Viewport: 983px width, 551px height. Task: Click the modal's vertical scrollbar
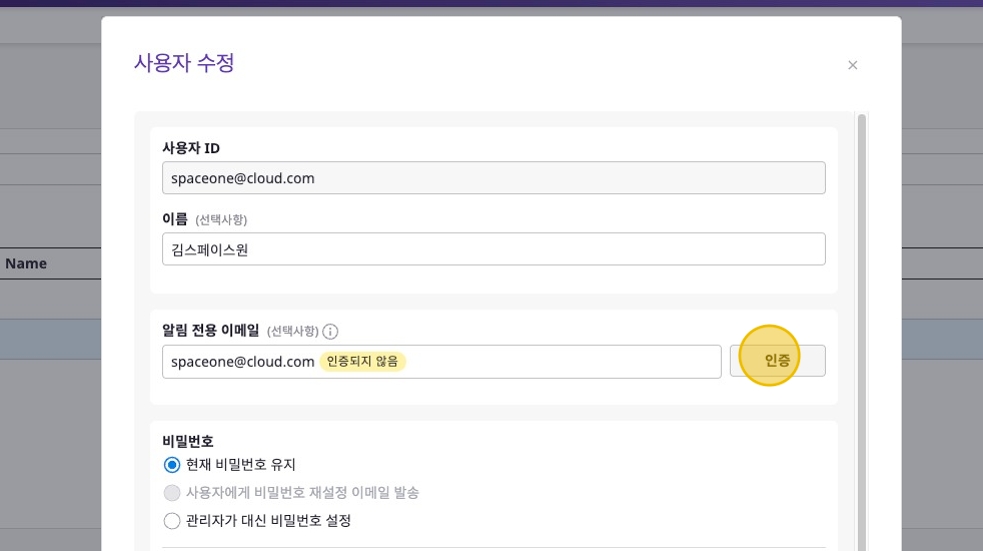861,300
